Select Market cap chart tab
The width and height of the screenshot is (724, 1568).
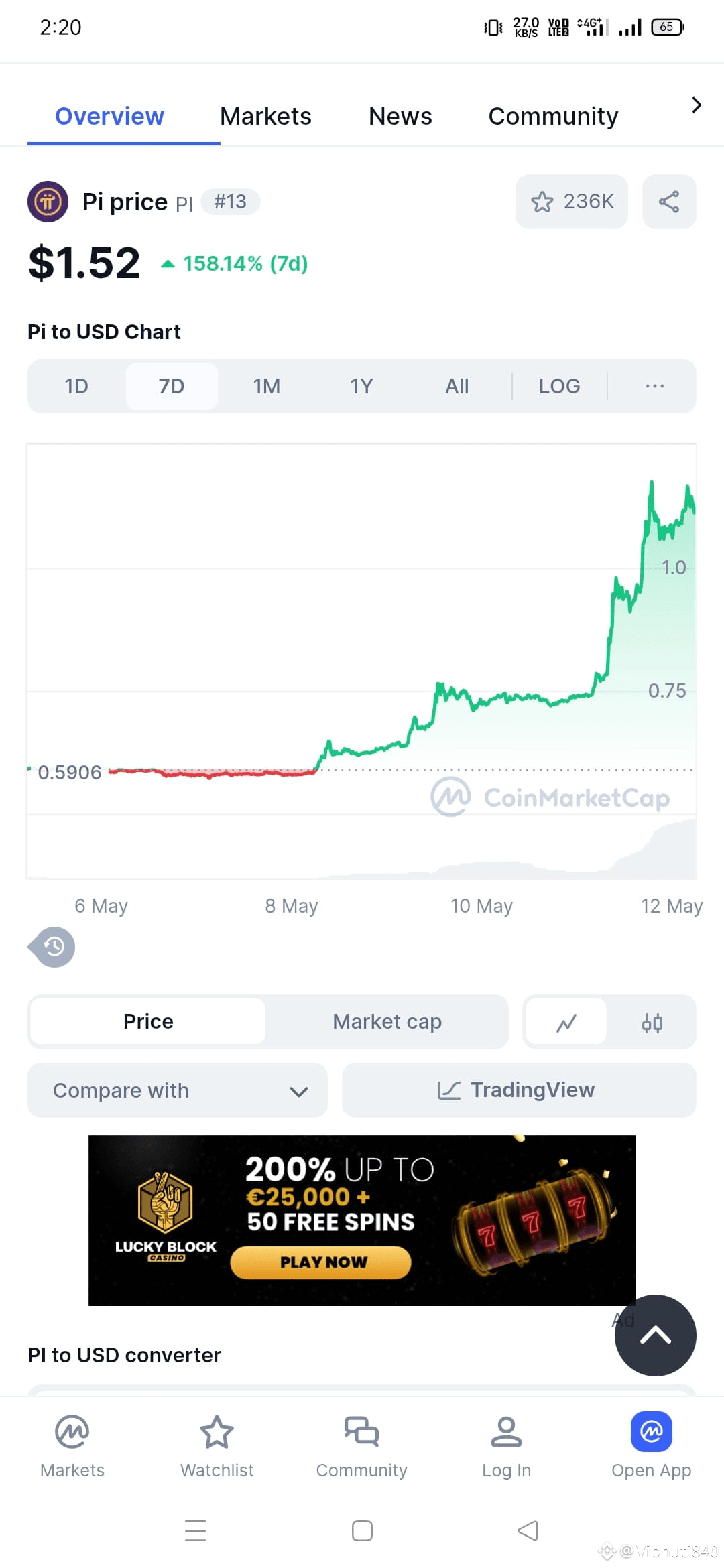[387, 1022]
